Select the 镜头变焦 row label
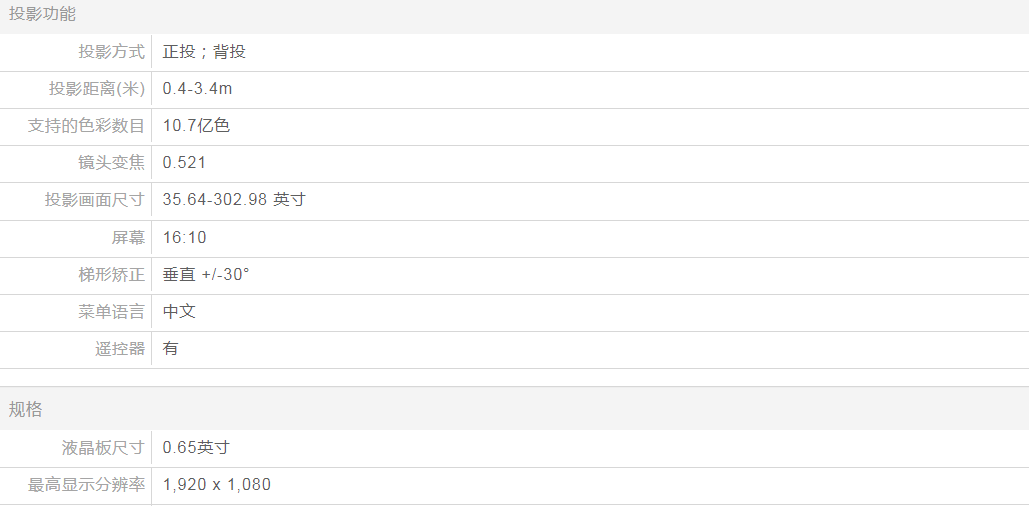The height and width of the screenshot is (506, 1032). point(112,163)
